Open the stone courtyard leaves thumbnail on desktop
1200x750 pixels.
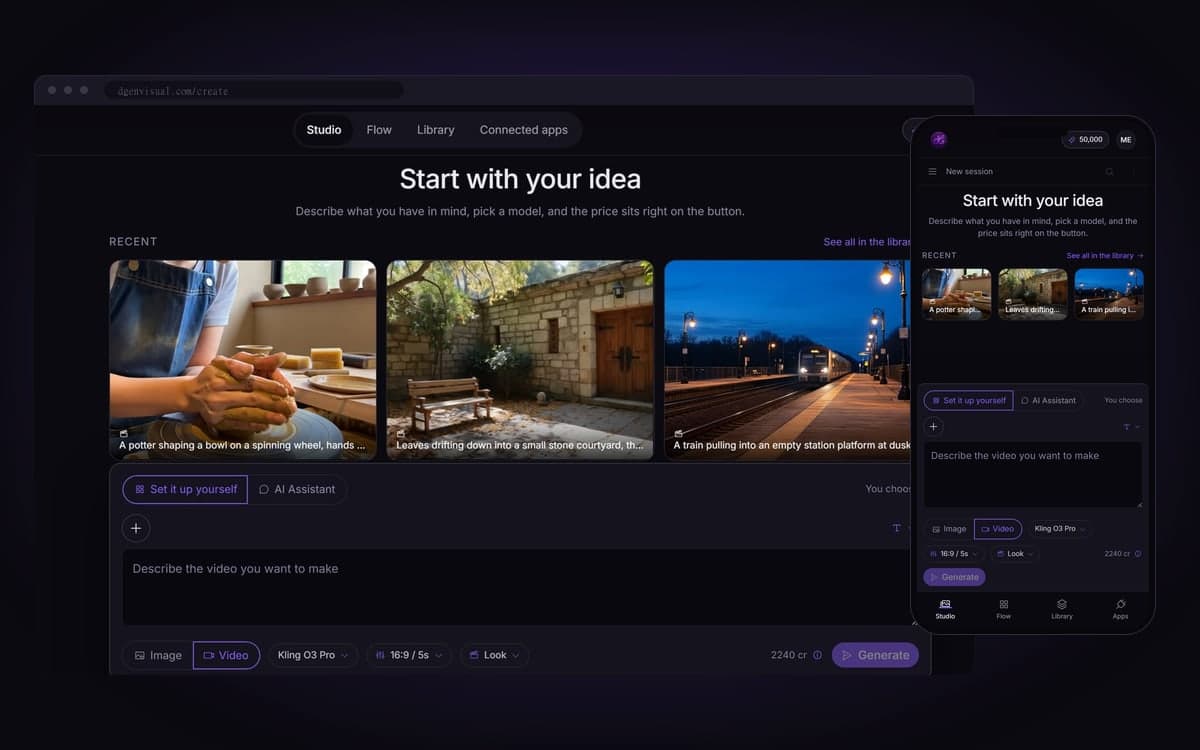[520, 360]
